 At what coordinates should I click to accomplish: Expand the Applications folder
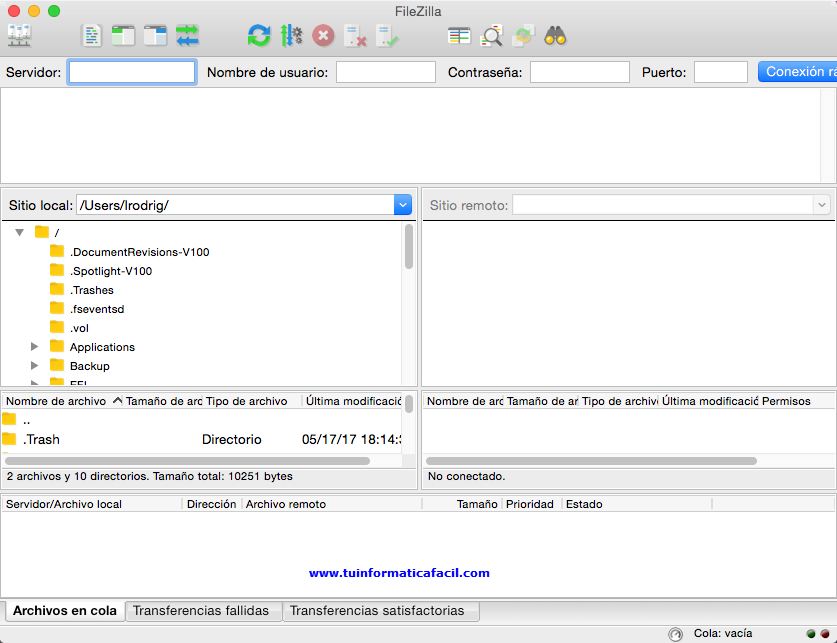click(x=34, y=347)
